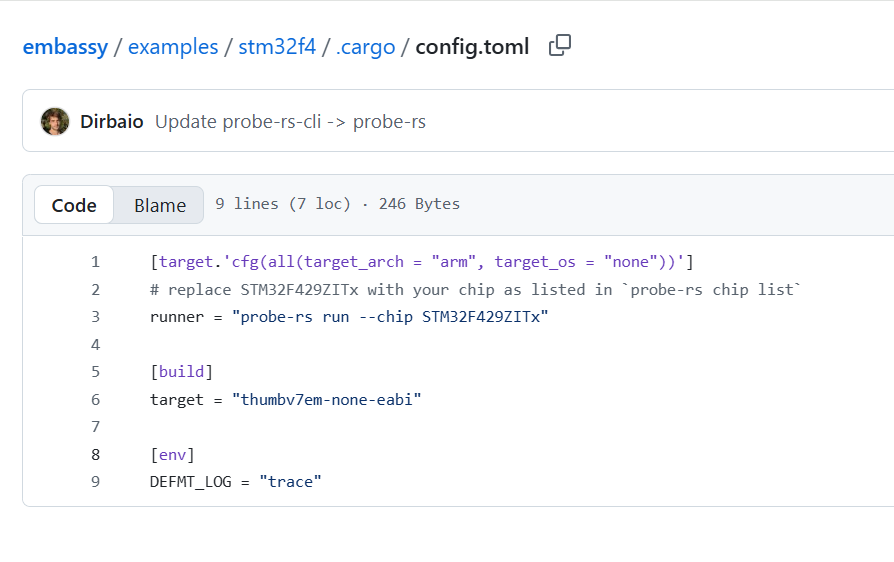This screenshot has width=894, height=562.
Task: Go to the stm32f4 directory breadcrumb
Action: click(274, 47)
